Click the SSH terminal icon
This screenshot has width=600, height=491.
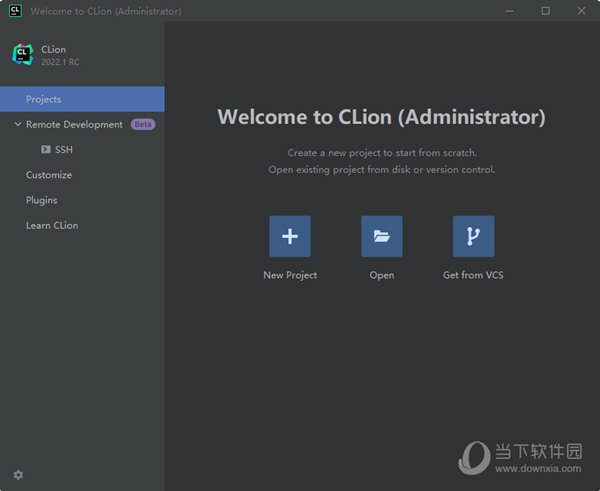[46, 149]
